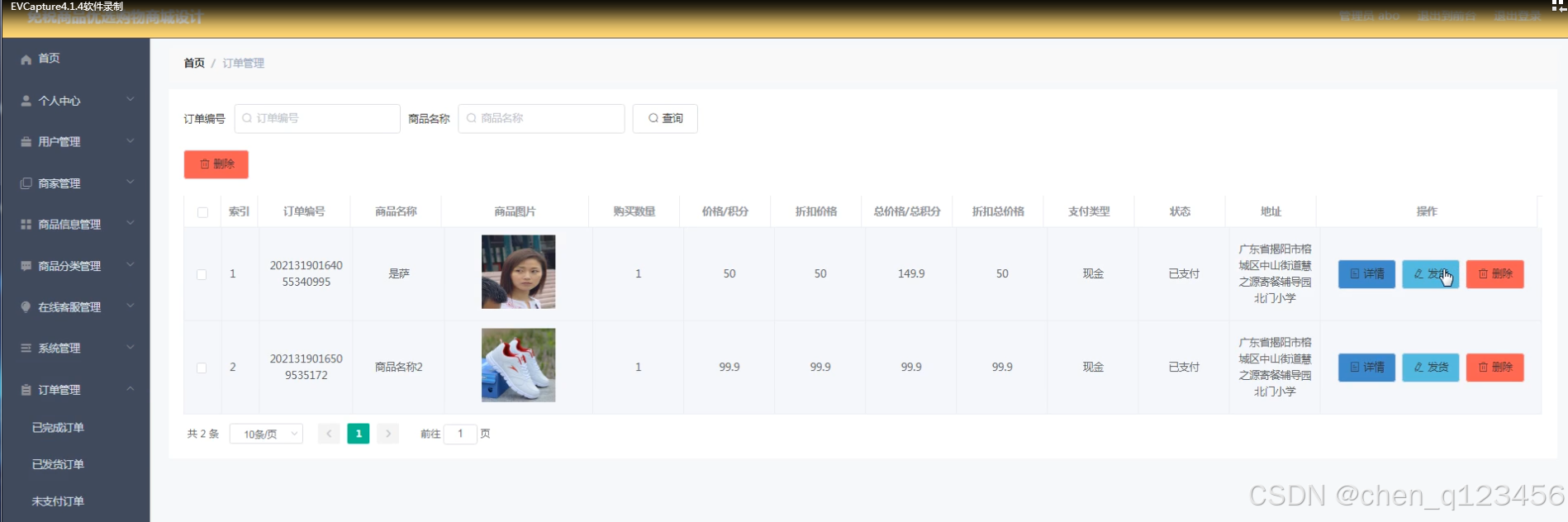This screenshot has width=1568, height=522.
Task: Click 删除 button for the 商品名称2 order
Action: pyautogui.click(x=1495, y=368)
